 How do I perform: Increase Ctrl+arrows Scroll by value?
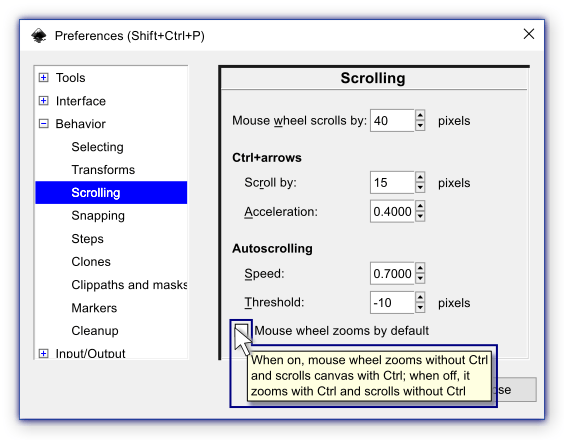(420, 177)
